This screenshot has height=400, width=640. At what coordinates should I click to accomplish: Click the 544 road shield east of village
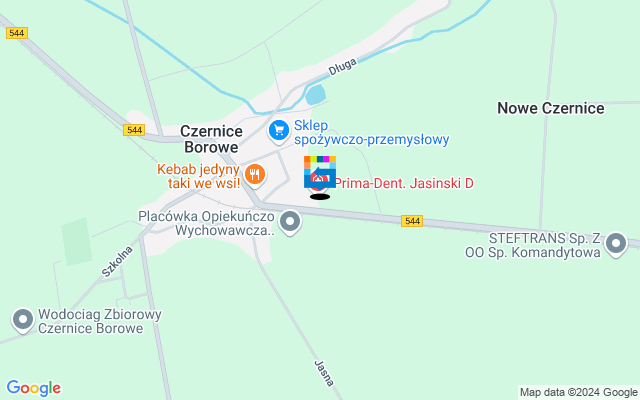pyautogui.click(x=412, y=221)
